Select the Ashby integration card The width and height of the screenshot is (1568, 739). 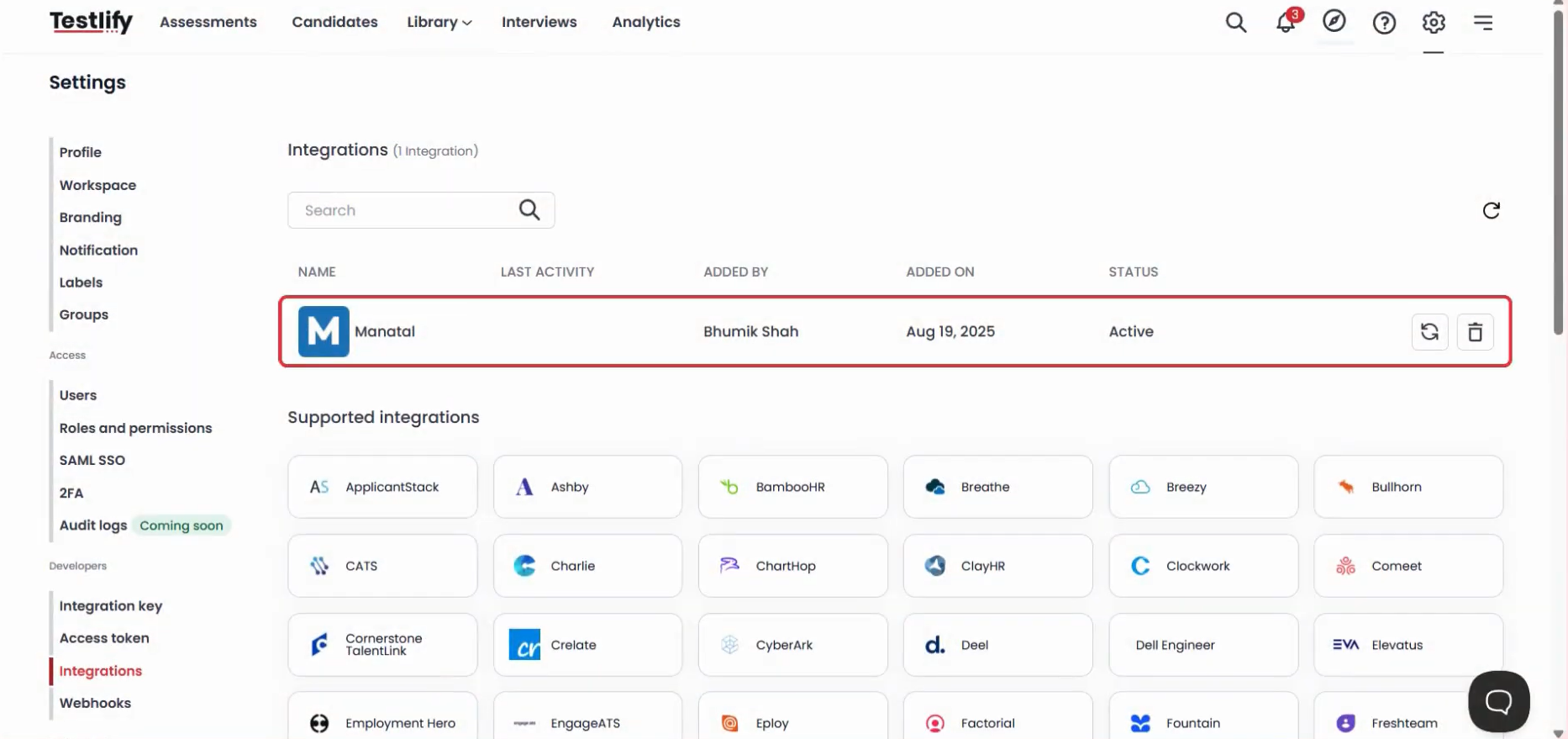click(587, 487)
